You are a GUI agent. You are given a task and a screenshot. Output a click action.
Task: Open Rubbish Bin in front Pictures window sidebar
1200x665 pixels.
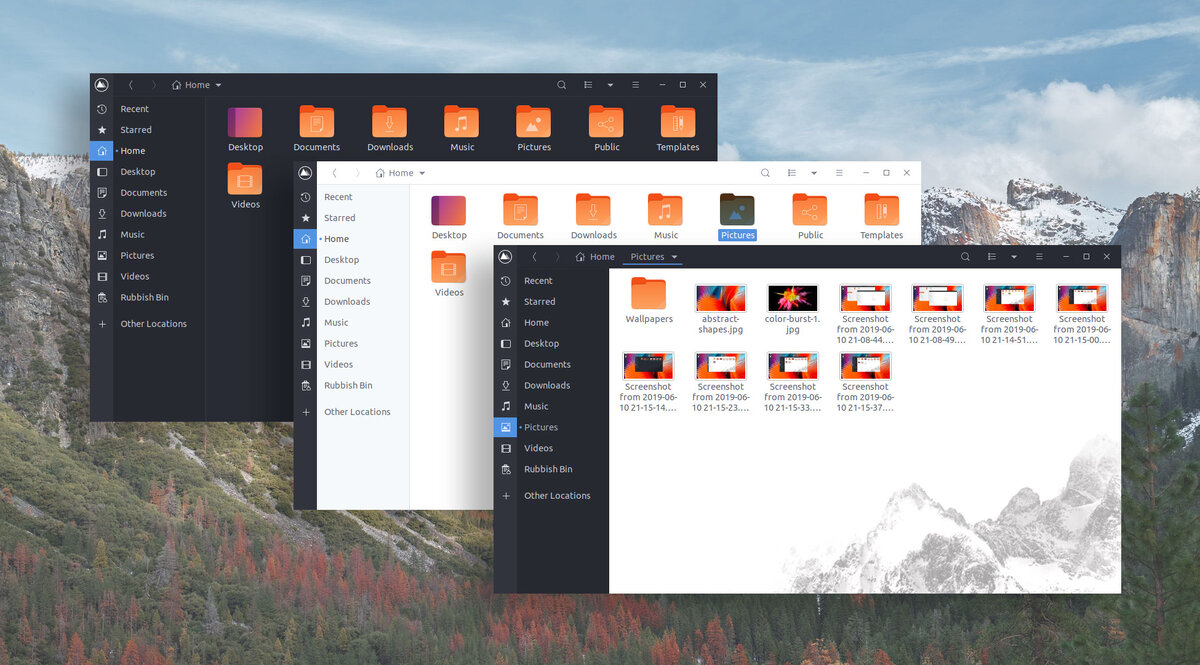click(x=548, y=469)
